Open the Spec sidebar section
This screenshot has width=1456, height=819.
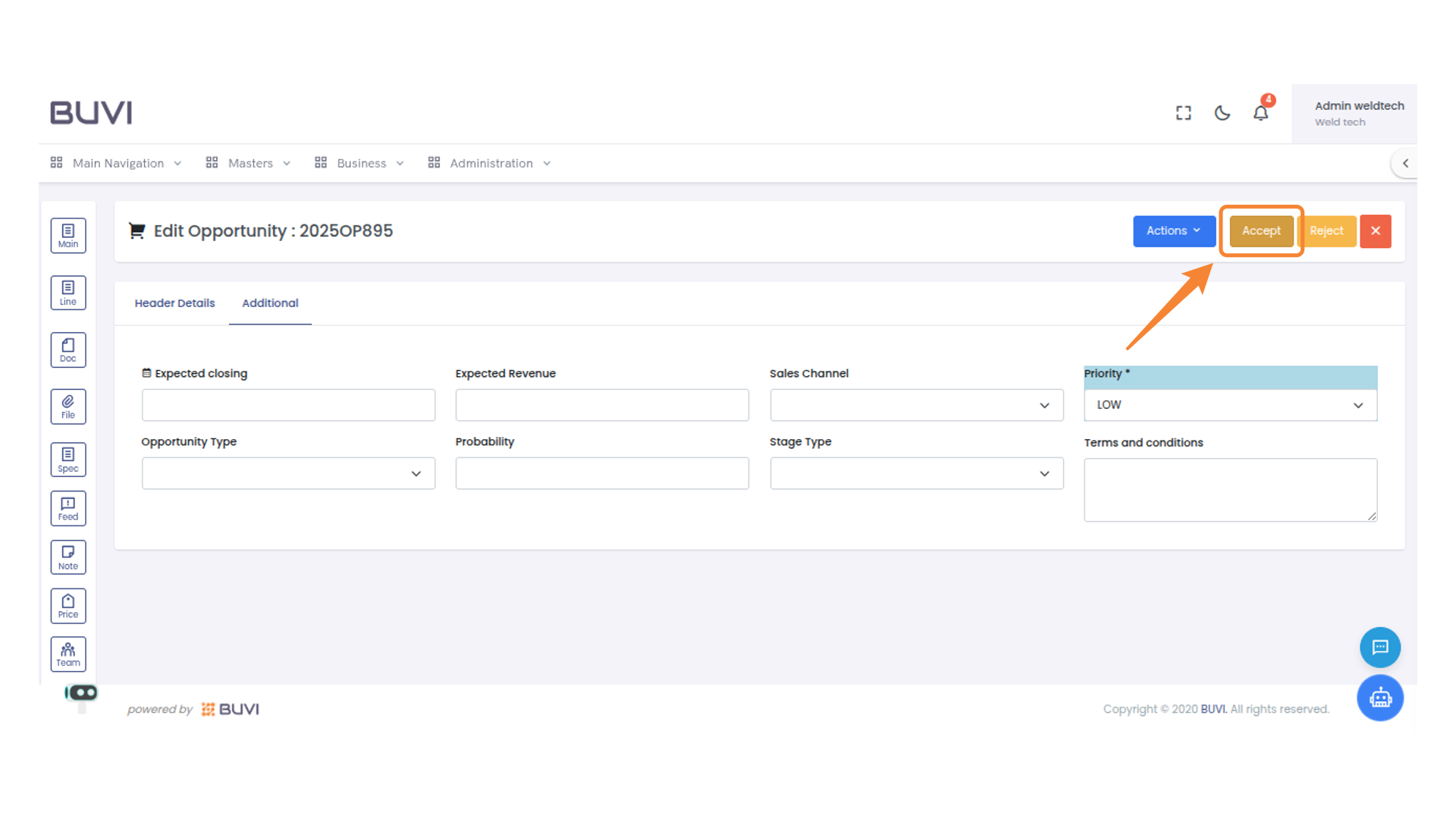68,460
